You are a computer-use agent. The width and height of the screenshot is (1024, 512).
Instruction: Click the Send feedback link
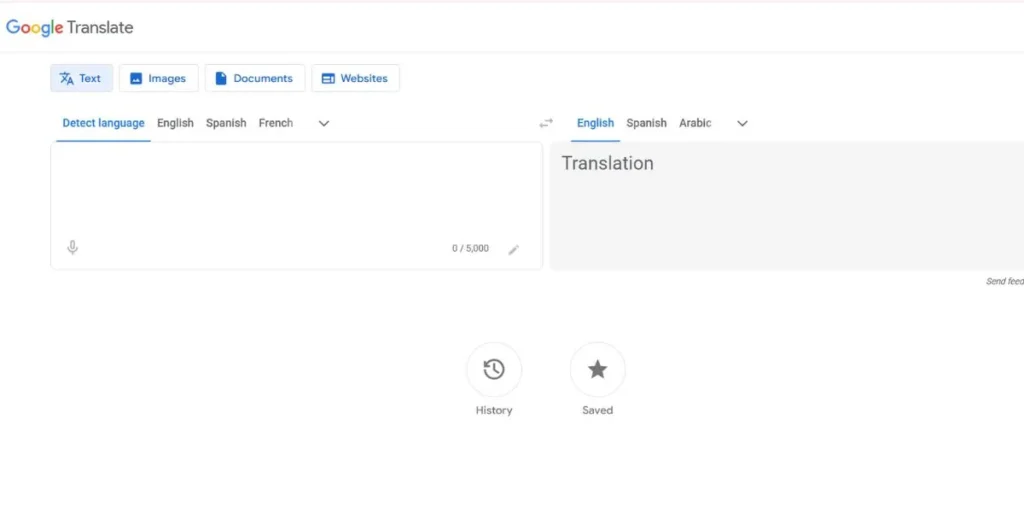[1004, 281]
